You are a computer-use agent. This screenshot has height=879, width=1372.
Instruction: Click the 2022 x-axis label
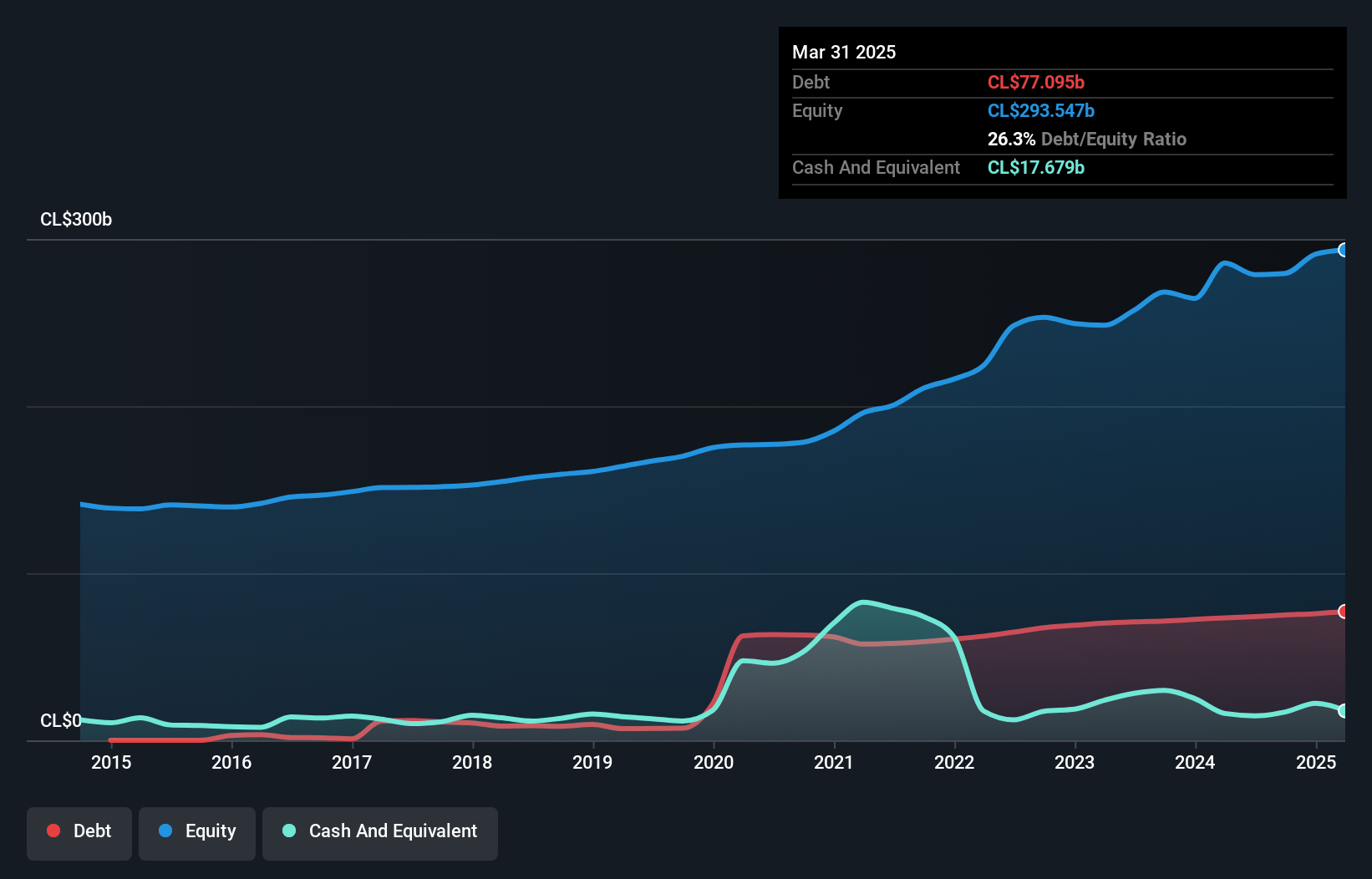click(x=954, y=762)
